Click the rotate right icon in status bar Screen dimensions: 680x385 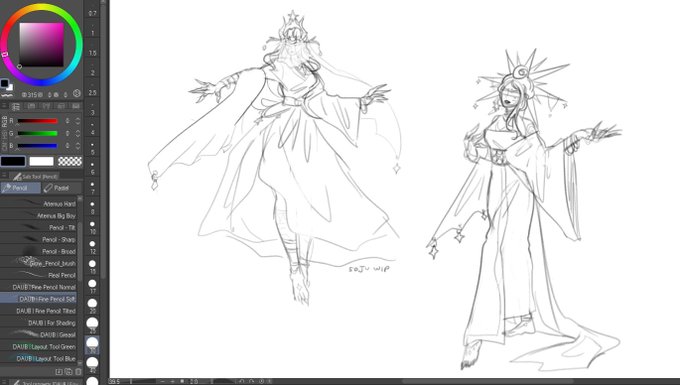coord(252,382)
